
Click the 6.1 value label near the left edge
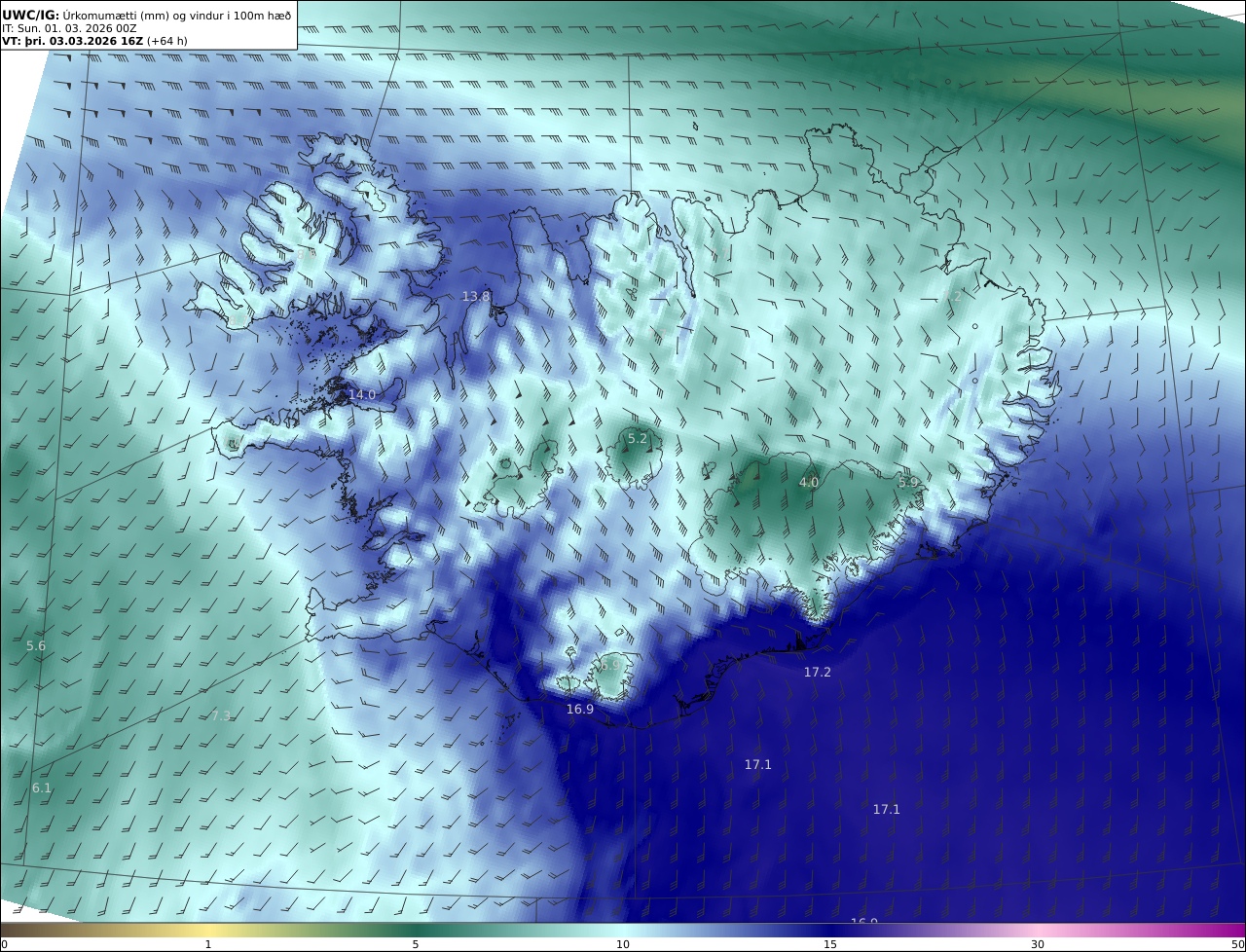click(x=42, y=787)
